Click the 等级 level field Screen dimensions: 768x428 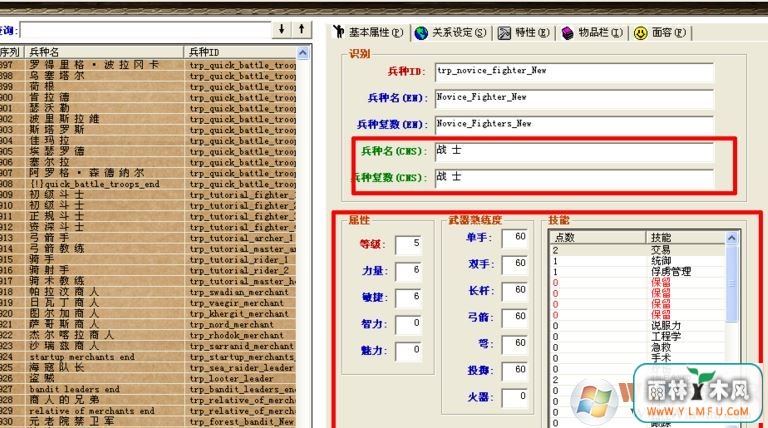pos(408,244)
